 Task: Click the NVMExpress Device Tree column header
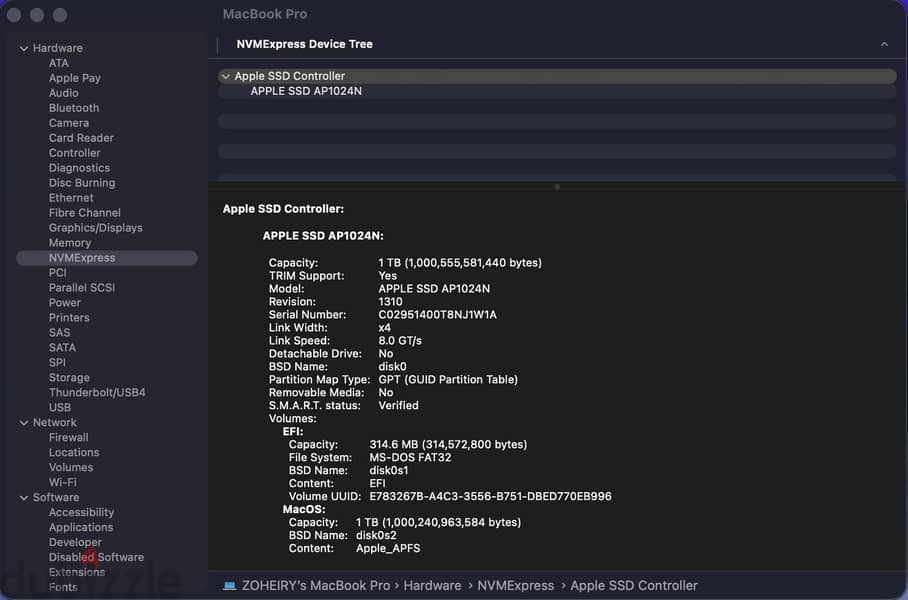pos(305,44)
